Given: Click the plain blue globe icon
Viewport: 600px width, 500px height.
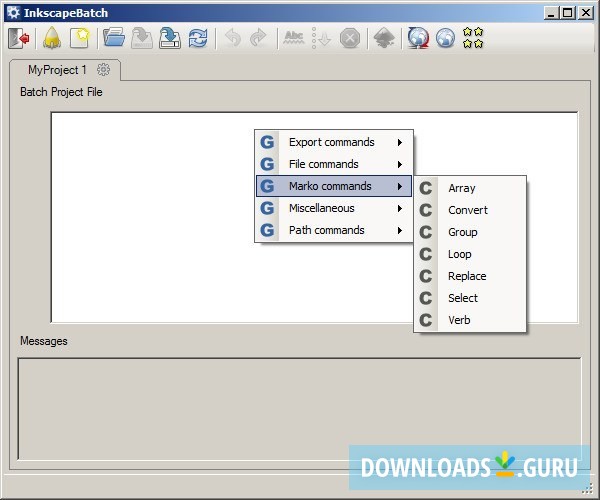Looking at the screenshot, I should 445,38.
